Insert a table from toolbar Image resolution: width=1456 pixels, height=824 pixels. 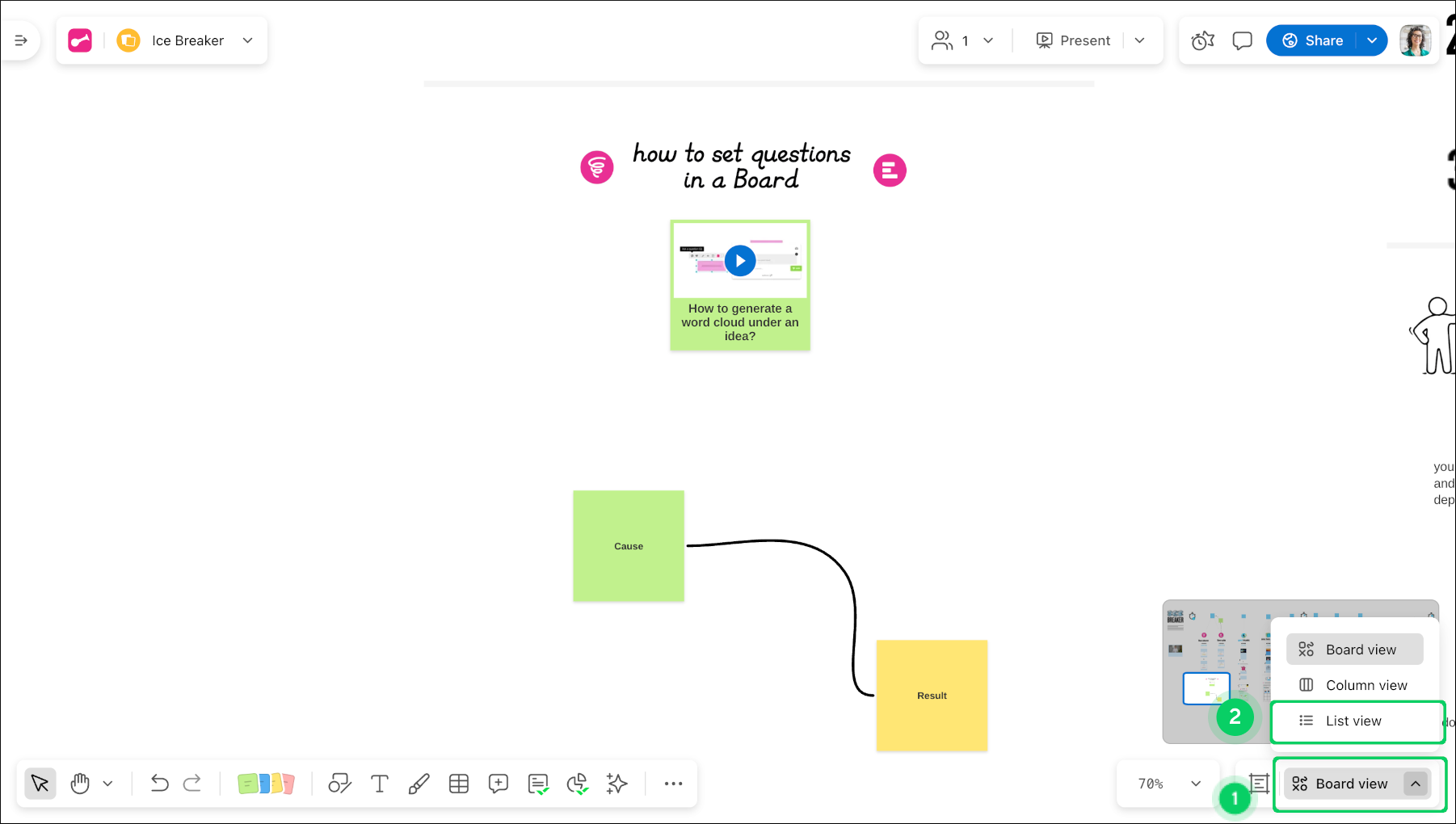(459, 783)
